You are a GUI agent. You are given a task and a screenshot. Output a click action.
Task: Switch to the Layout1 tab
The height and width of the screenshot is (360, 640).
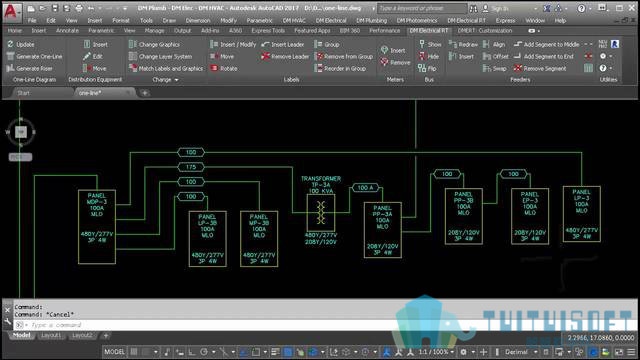(x=51, y=335)
